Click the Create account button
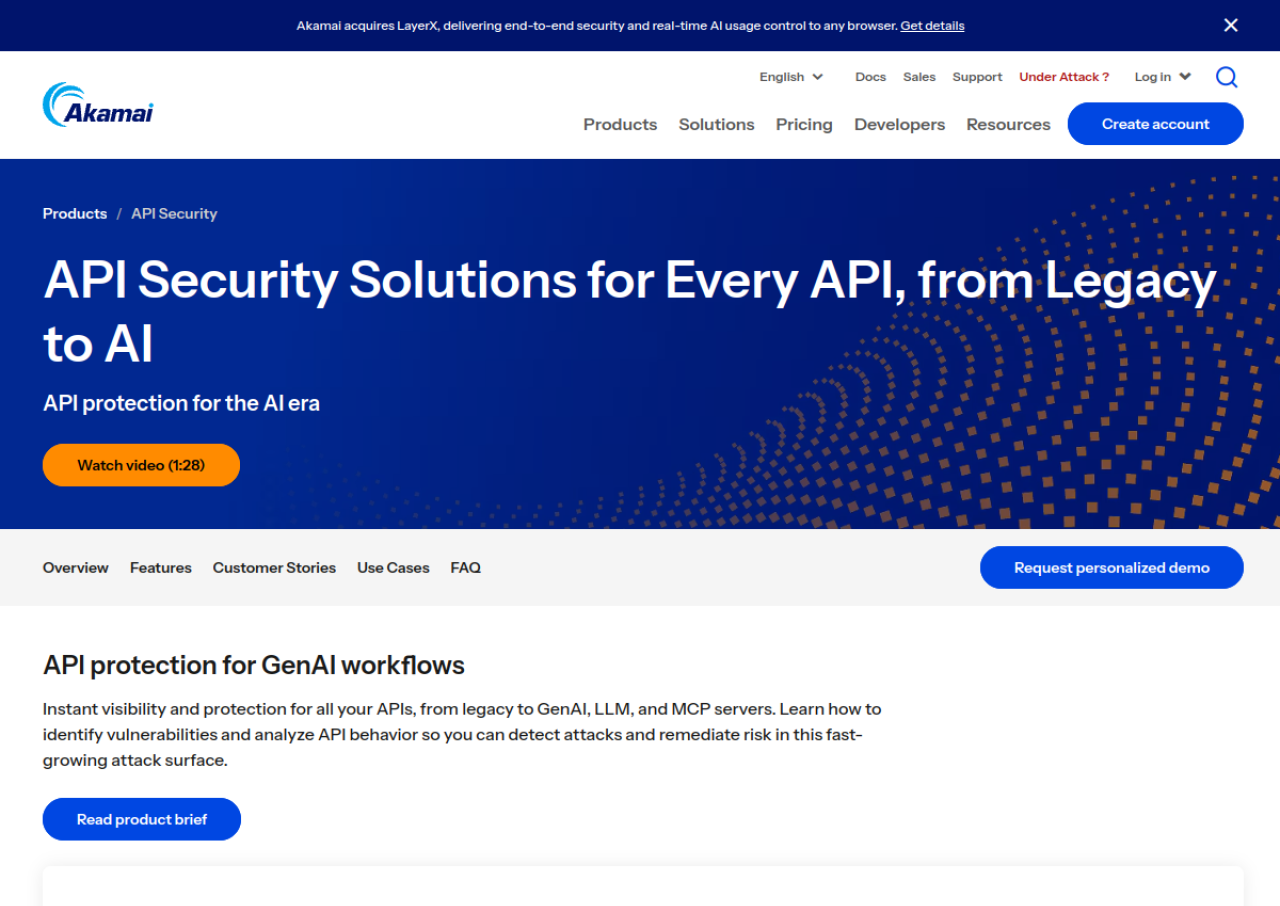 [x=1155, y=124]
